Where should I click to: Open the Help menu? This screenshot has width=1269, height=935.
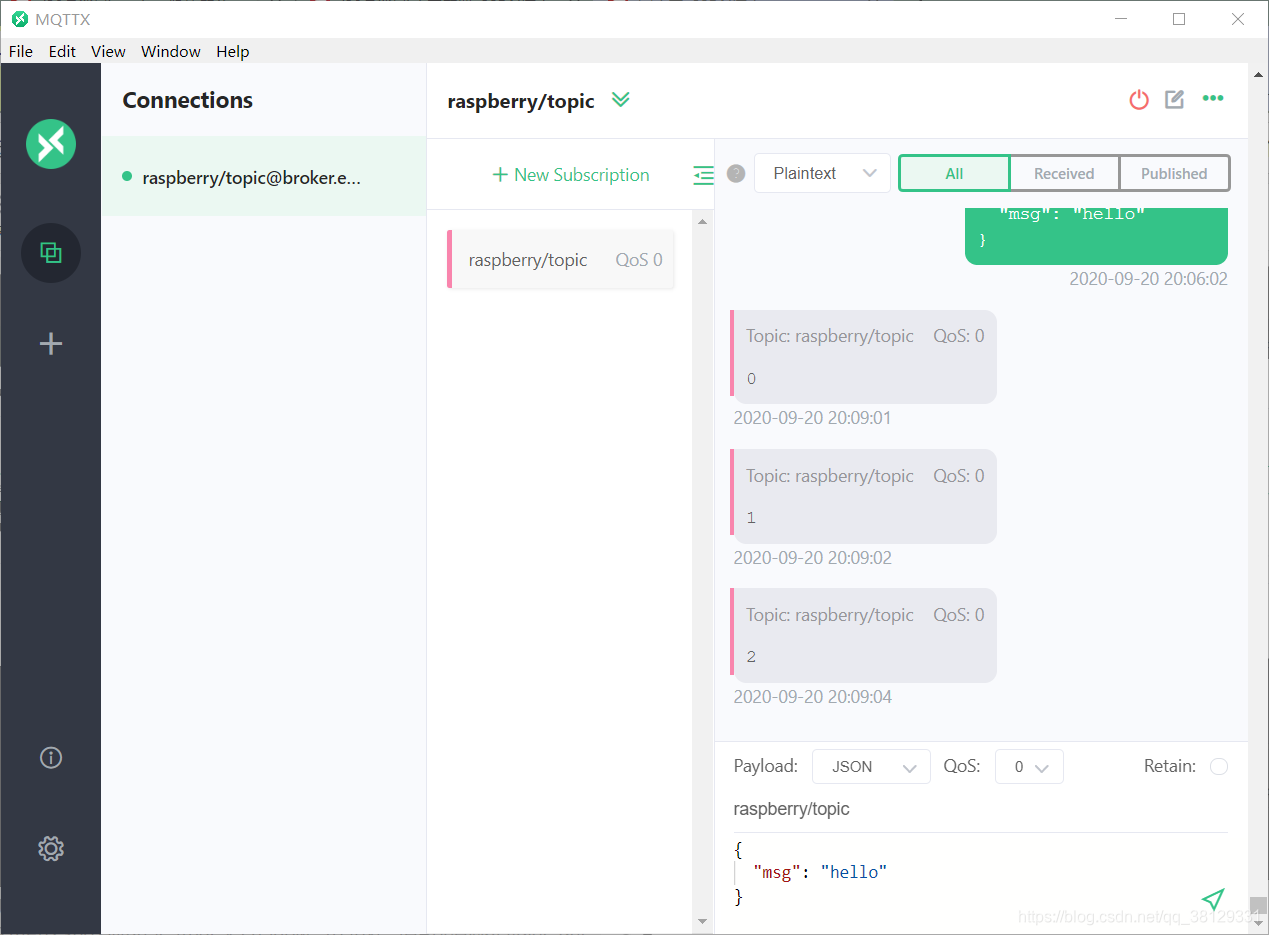[233, 51]
